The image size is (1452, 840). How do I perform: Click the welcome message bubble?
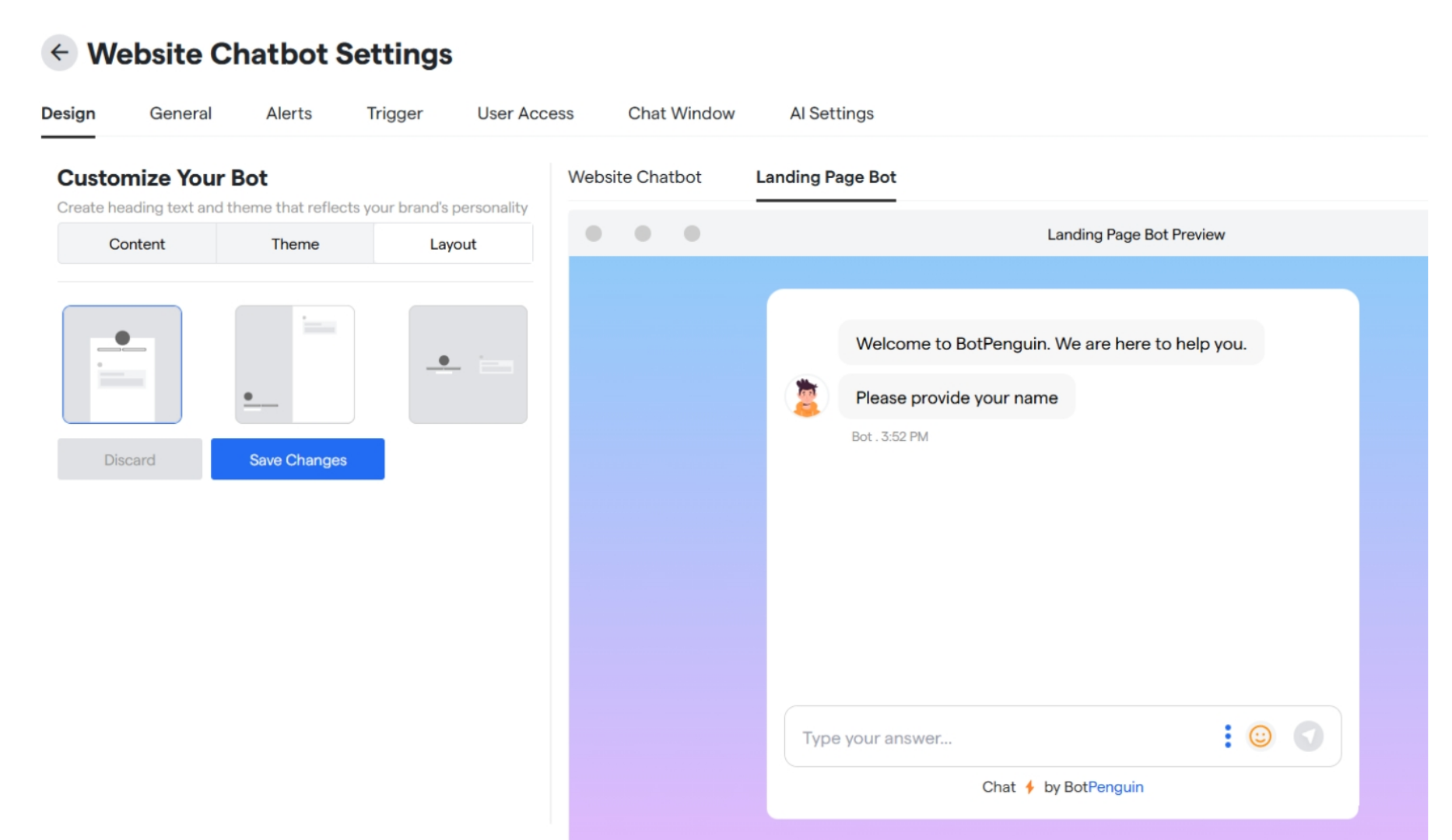[x=1050, y=343]
